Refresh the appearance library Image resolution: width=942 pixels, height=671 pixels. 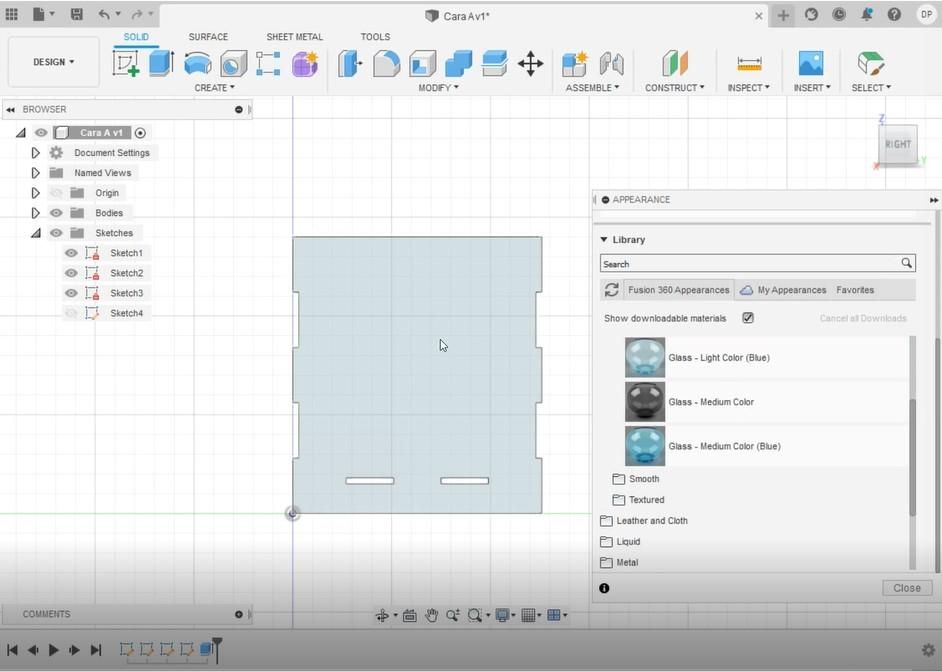pos(612,290)
